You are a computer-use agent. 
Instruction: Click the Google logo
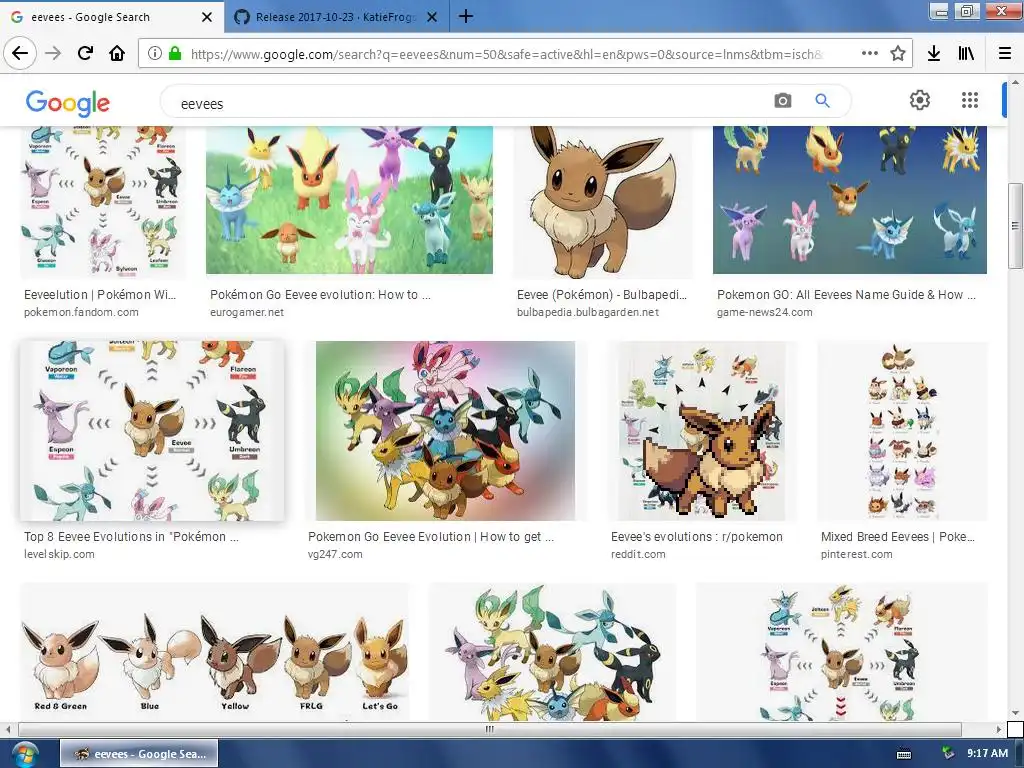pyautogui.click(x=68, y=103)
